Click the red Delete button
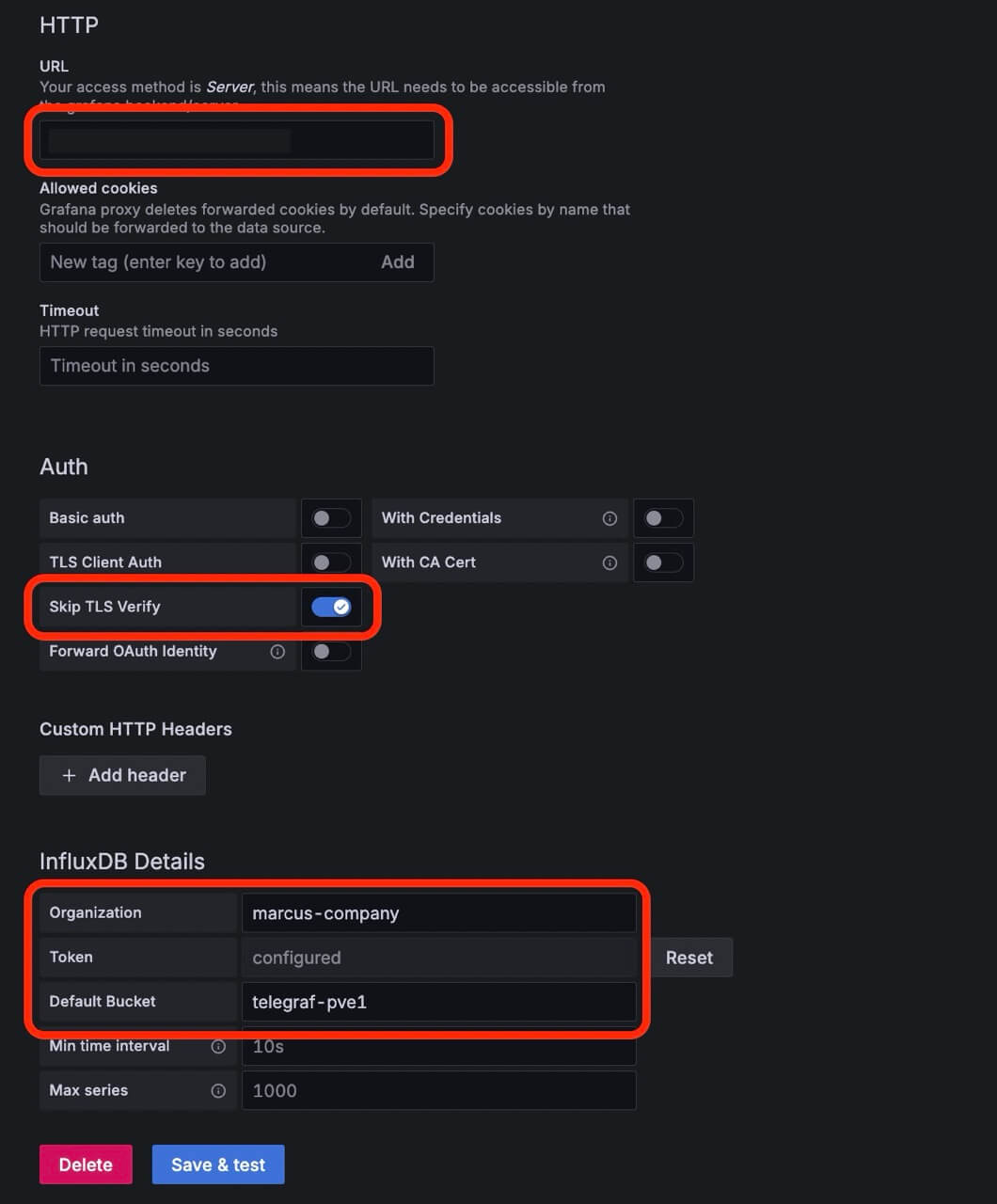The image size is (997, 1204). tap(86, 1164)
